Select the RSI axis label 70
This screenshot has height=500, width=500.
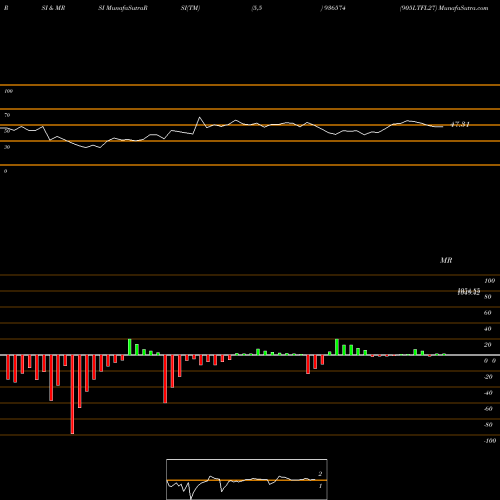(x=7, y=115)
